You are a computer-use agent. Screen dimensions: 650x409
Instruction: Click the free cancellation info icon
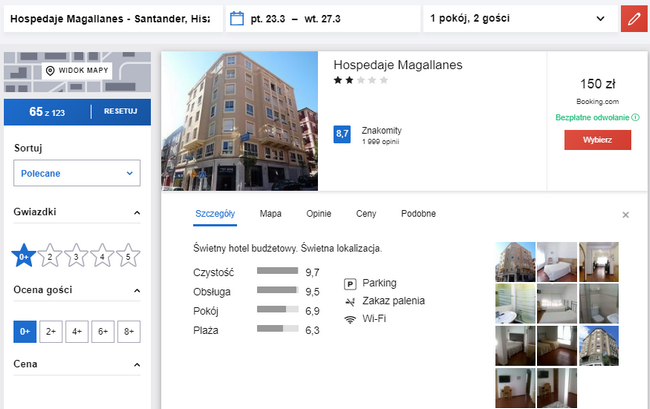[635, 118]
